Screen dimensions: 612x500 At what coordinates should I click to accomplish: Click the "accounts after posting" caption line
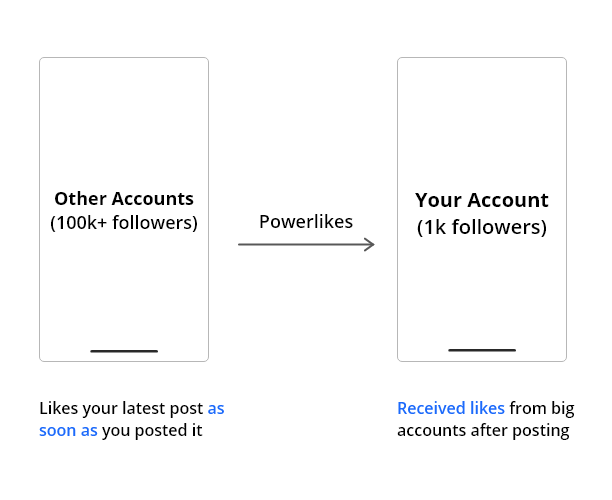[483, 431]
